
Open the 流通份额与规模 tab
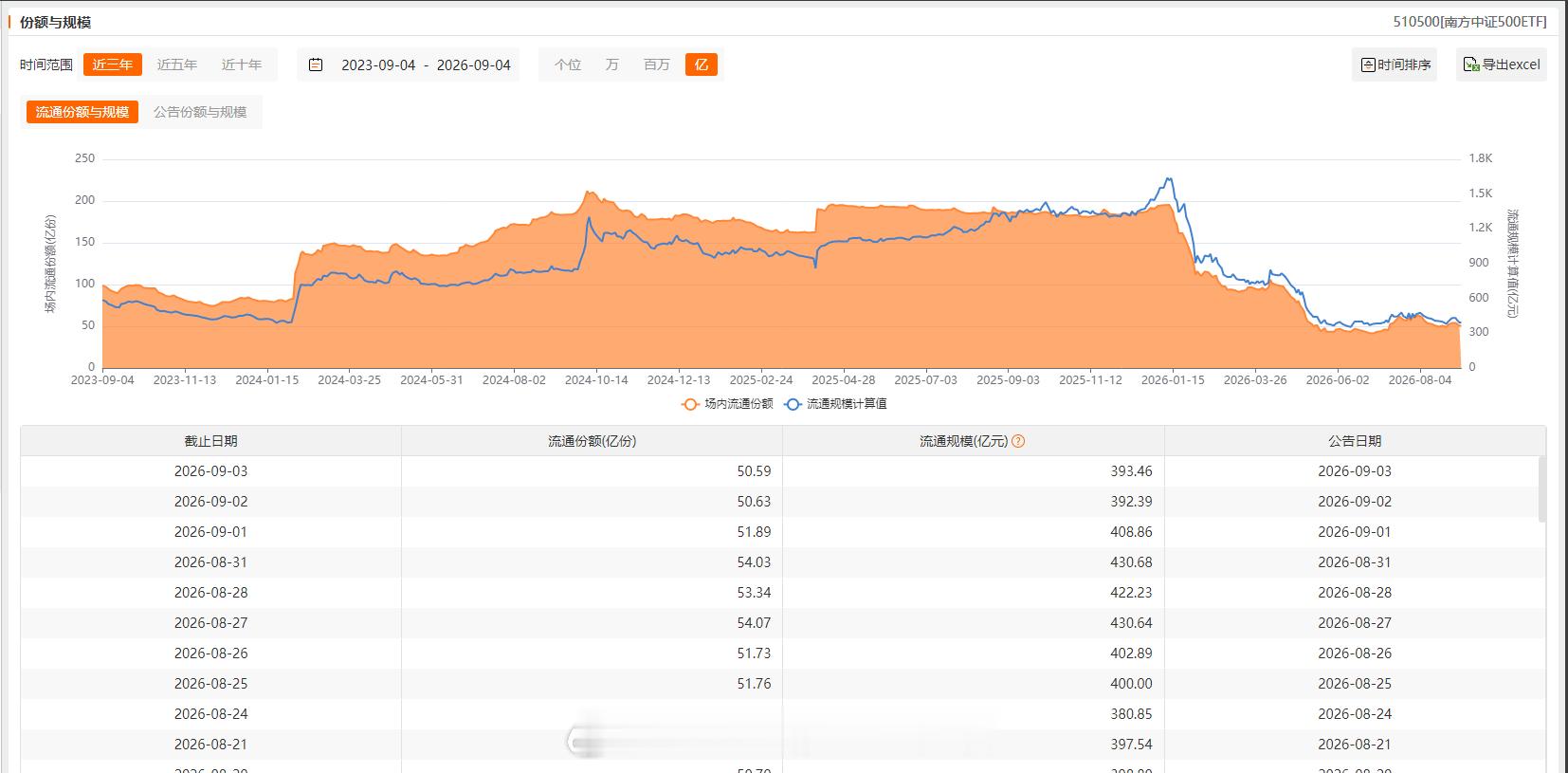82,112
